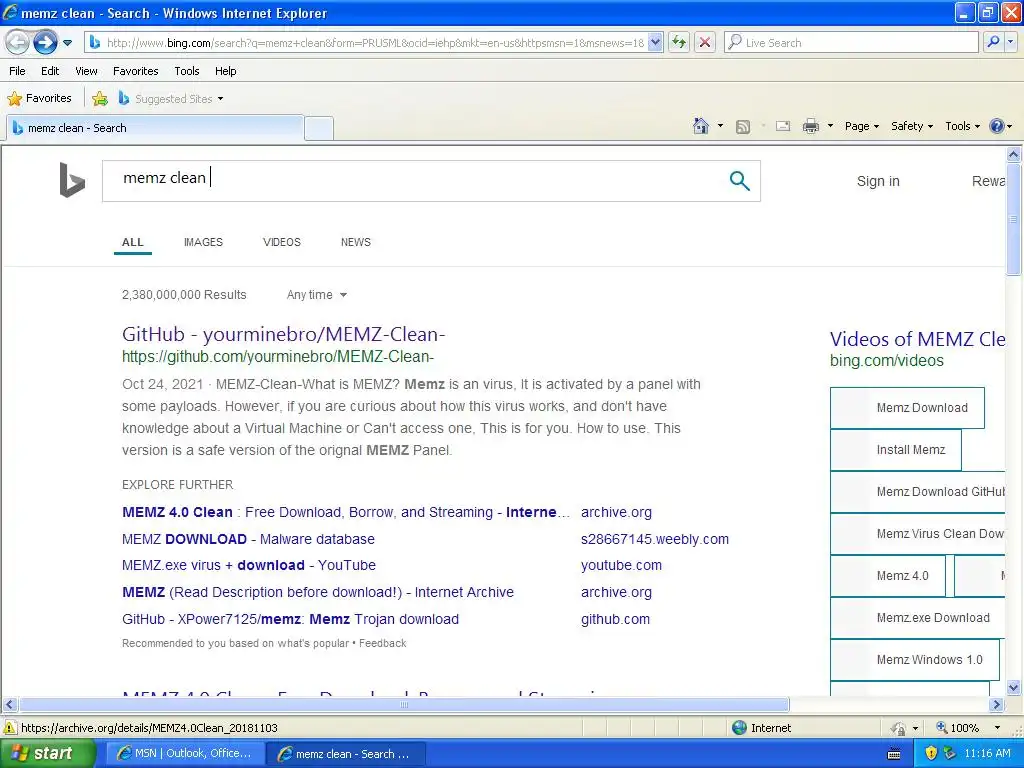Click the browser Forward arrow button
The image size is (1024, 768).
tap(45, 43)
